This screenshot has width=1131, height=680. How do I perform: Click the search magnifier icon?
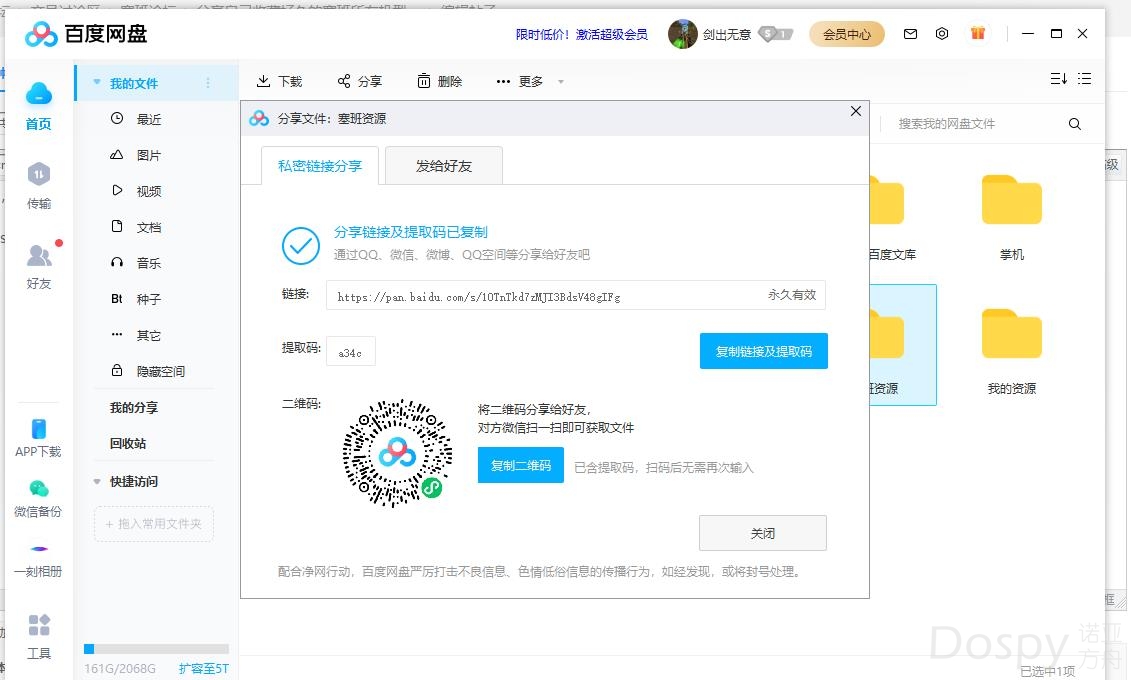coord(1075,124)
